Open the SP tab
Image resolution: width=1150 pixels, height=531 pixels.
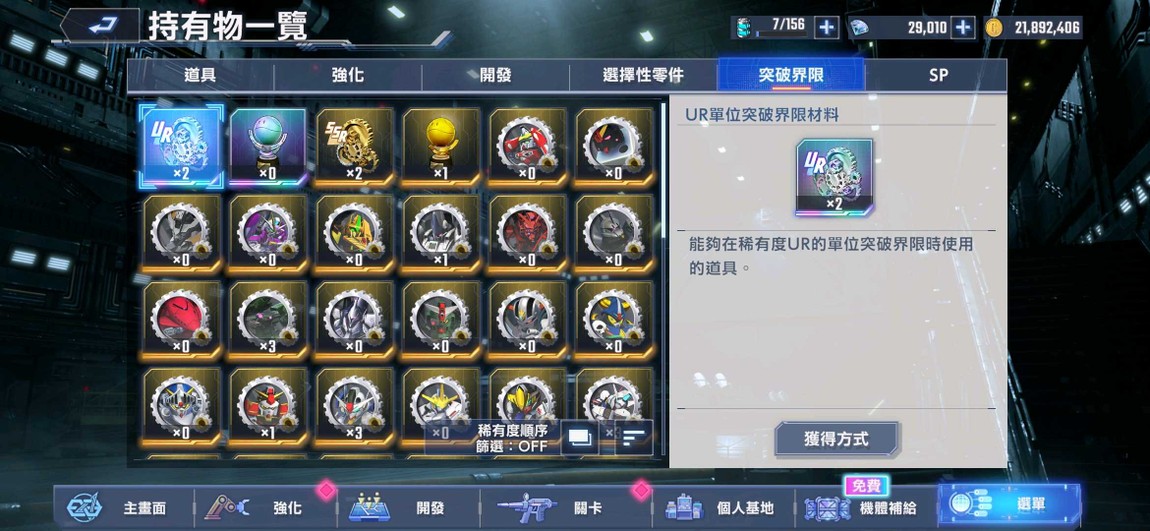[937, 75]
